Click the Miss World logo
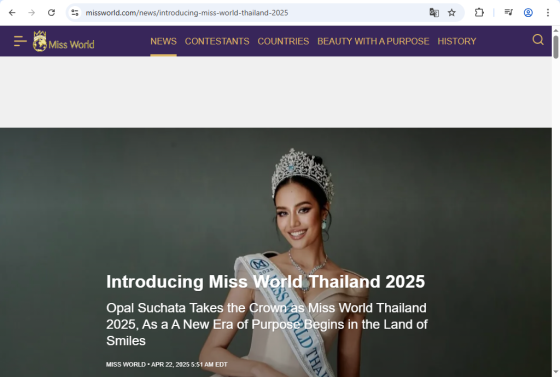This screenshot has width=560, height=377. tap(64, 41)
